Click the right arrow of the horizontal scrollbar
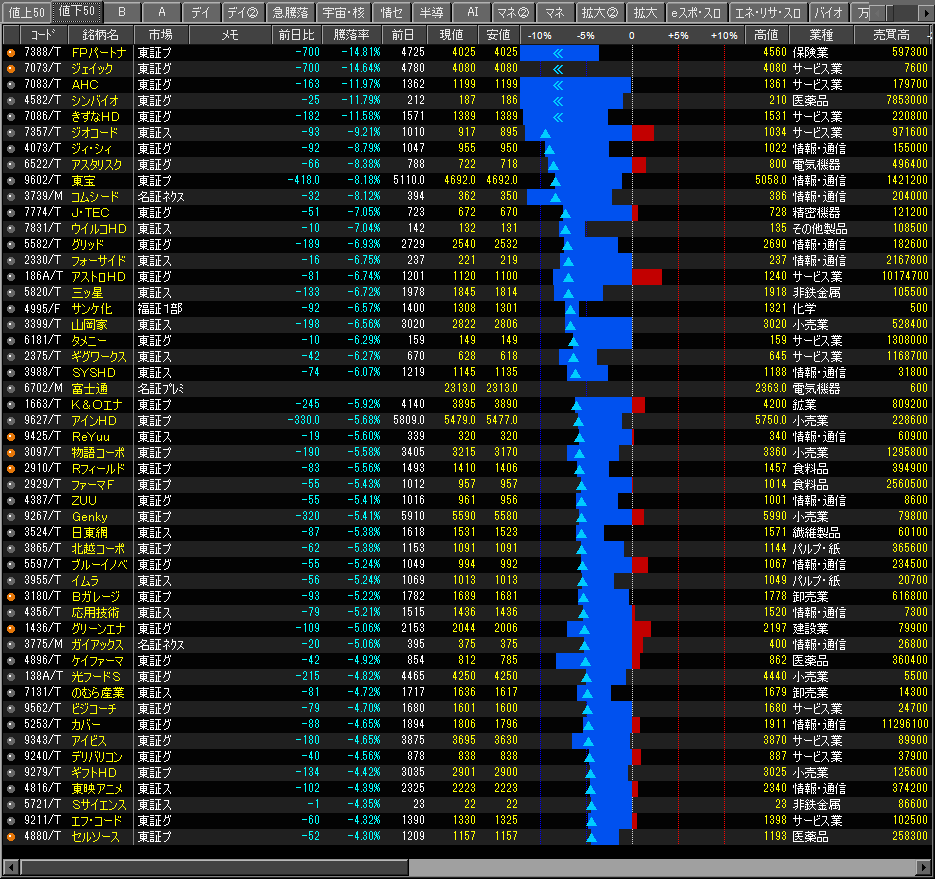Viewport: 935px width, 879px height. pyautogui.click(x=925, y=867)
